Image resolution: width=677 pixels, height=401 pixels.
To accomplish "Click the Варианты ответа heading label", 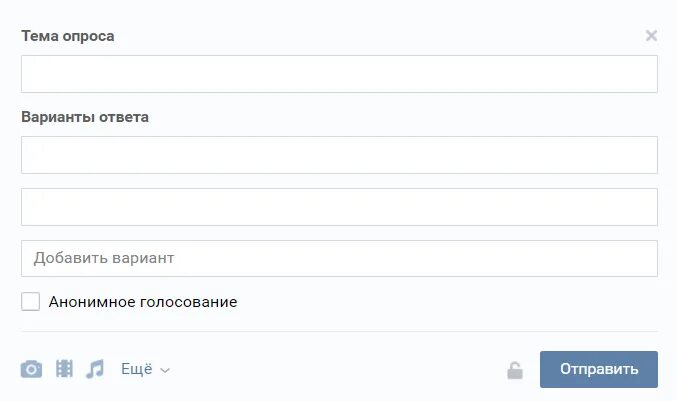I will 85,117.
